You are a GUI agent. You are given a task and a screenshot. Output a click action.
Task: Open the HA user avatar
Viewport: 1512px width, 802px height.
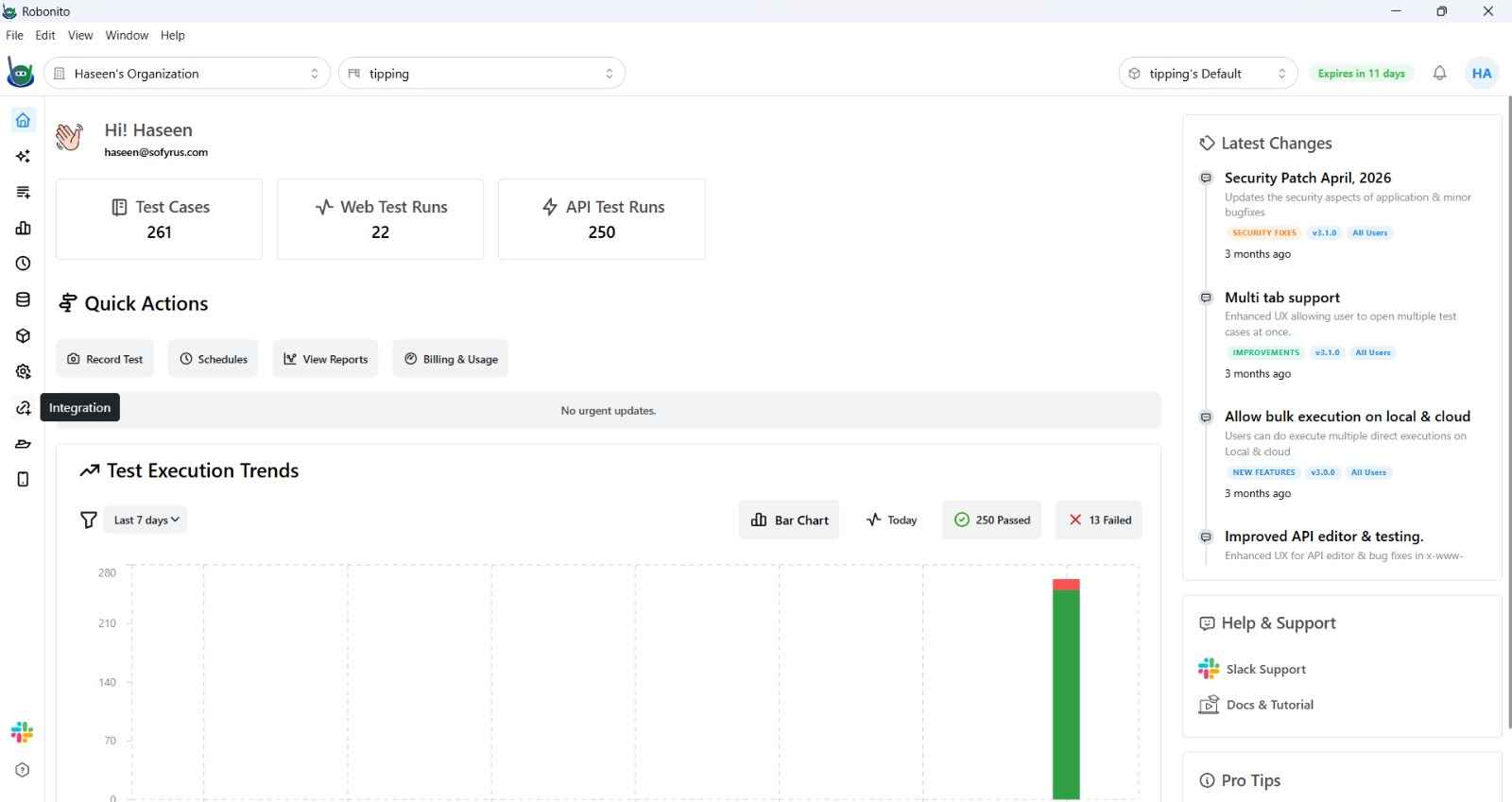tap(1482, 73)
